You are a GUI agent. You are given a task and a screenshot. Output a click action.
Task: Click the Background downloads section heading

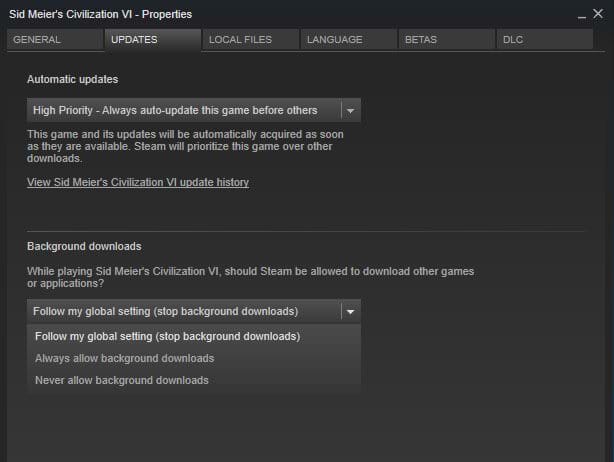(84, 246)
